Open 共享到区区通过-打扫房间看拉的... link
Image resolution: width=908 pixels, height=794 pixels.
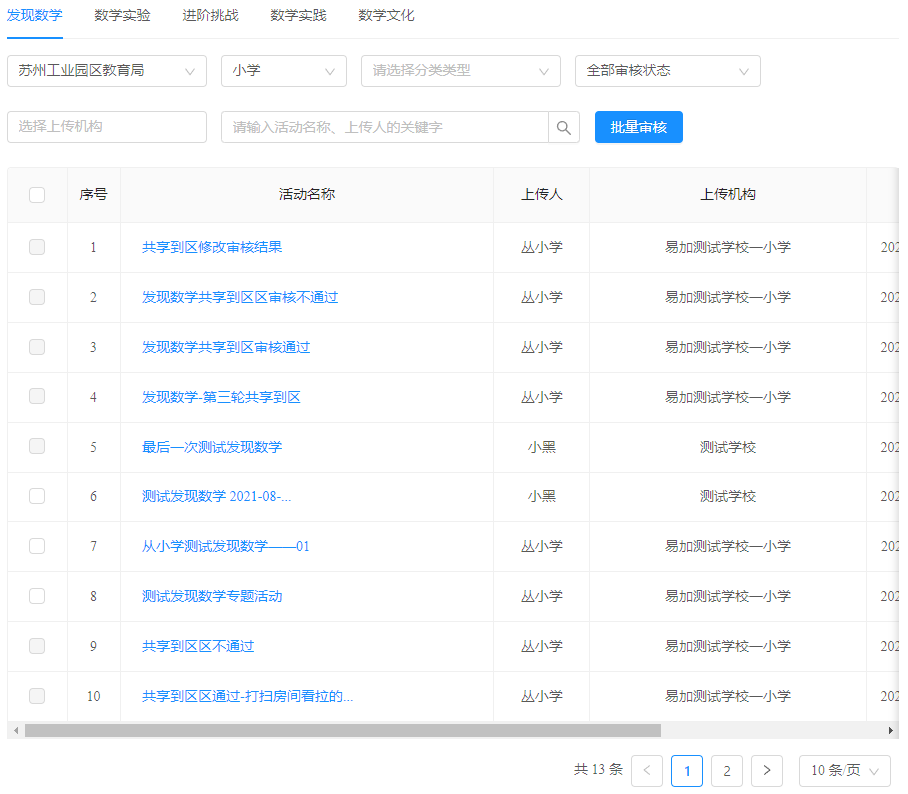pyautogui.click(x=247, y=696)
